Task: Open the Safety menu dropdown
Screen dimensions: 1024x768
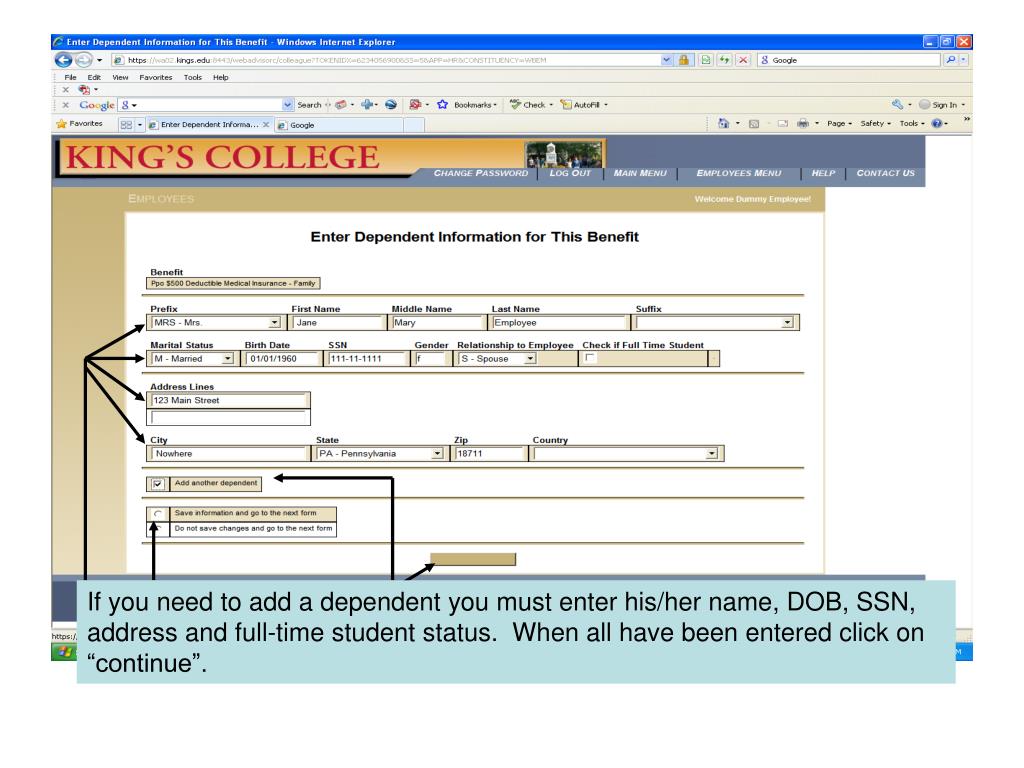Action: pyautogui.click(x=875, y=123)
